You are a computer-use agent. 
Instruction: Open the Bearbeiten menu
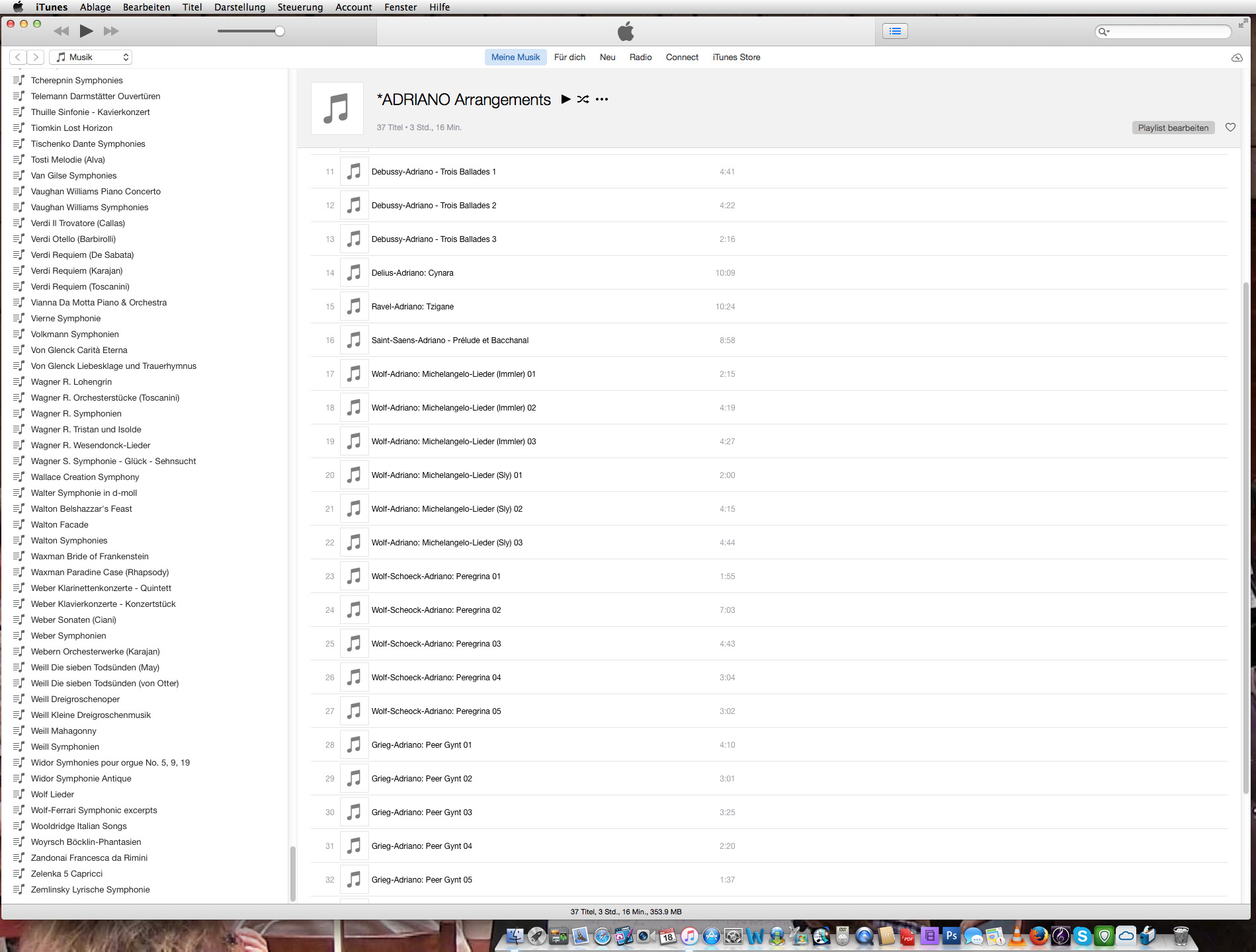pos(146,7)
